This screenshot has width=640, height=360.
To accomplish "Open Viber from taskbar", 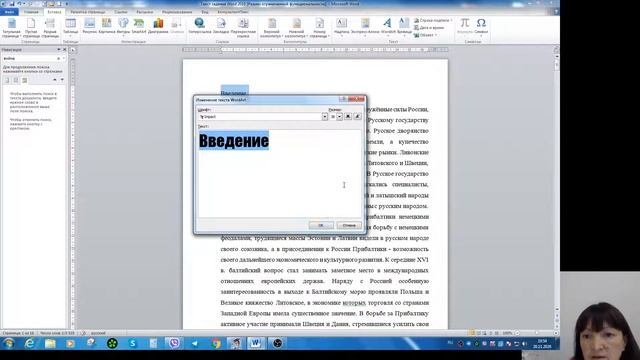I will [174, 343].
